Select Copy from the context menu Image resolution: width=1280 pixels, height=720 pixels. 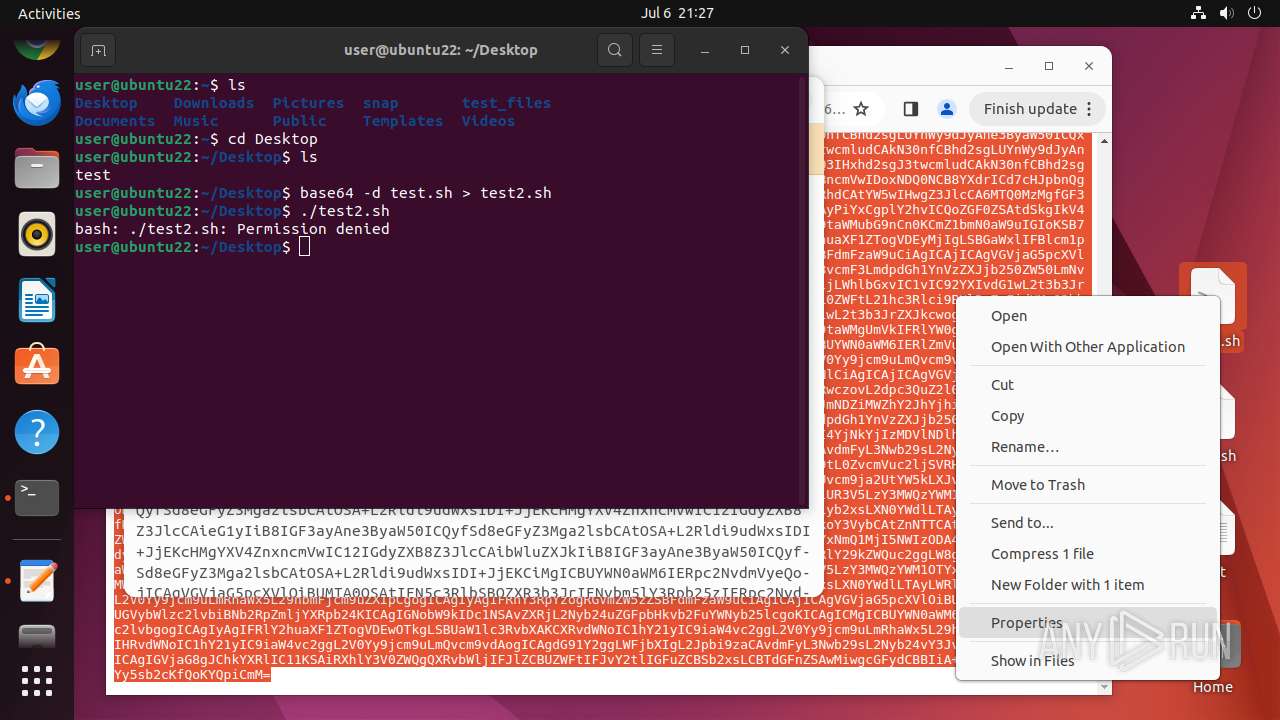coord(1007,416)
